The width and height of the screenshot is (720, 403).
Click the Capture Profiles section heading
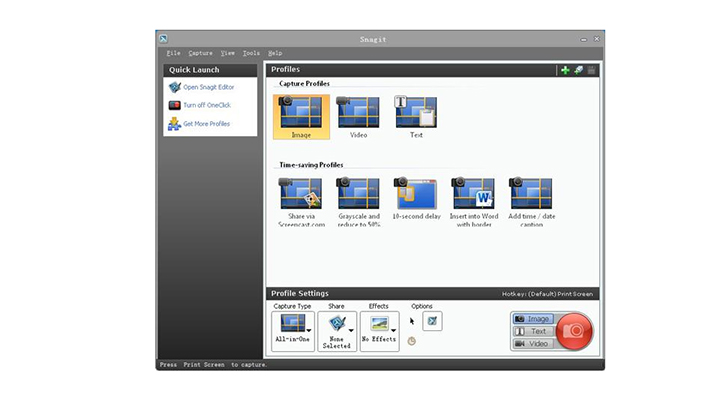pos(304,84)
